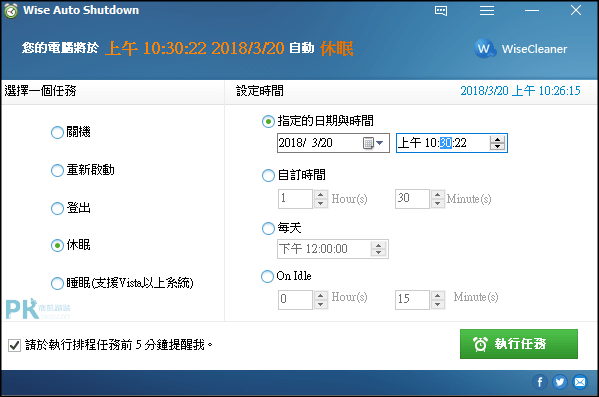
Task: Click the On Idle minutes field showing 15
Action: click(412, 300)
